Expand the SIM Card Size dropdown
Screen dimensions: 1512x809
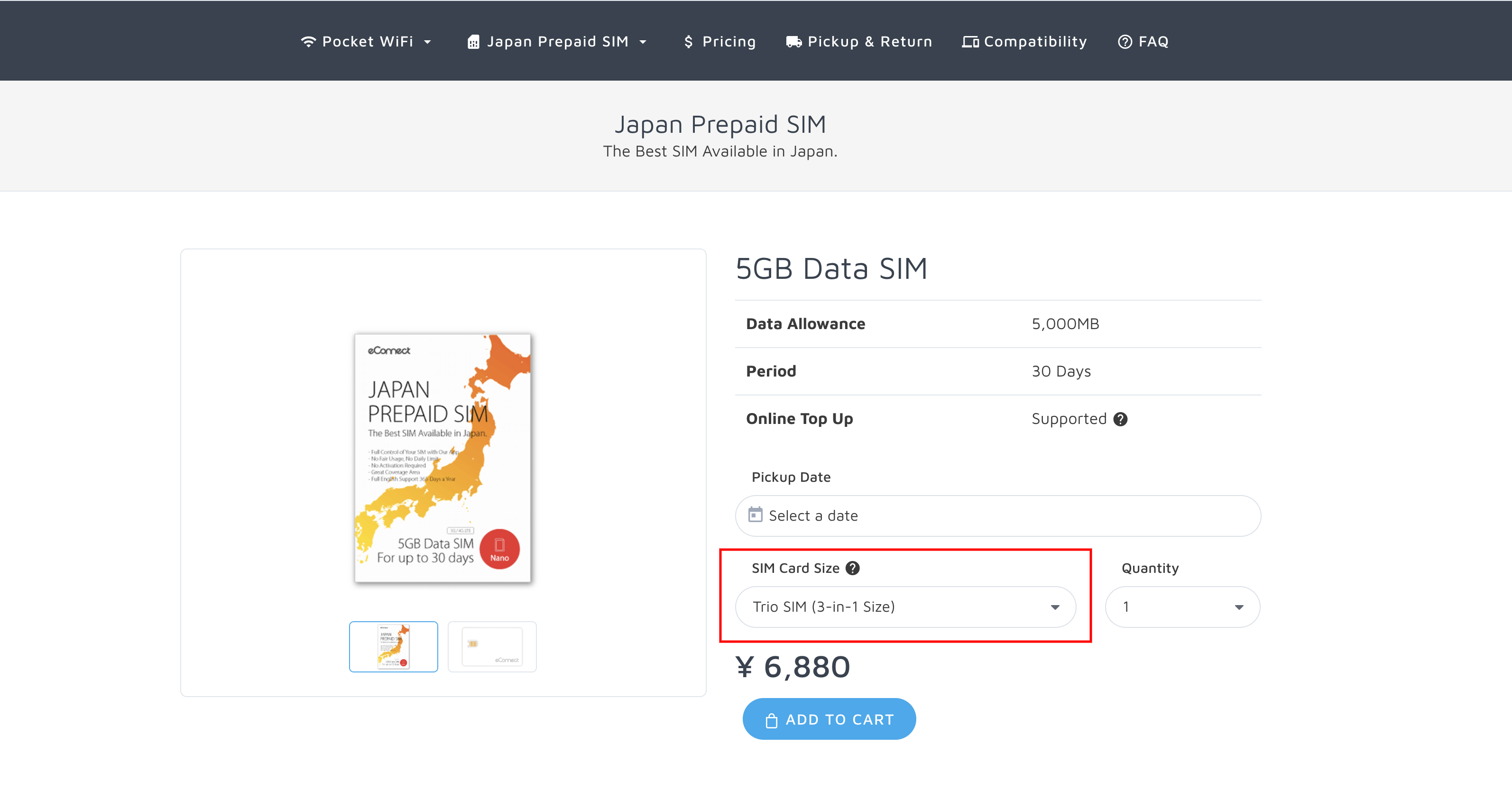[x=905, y=607]
